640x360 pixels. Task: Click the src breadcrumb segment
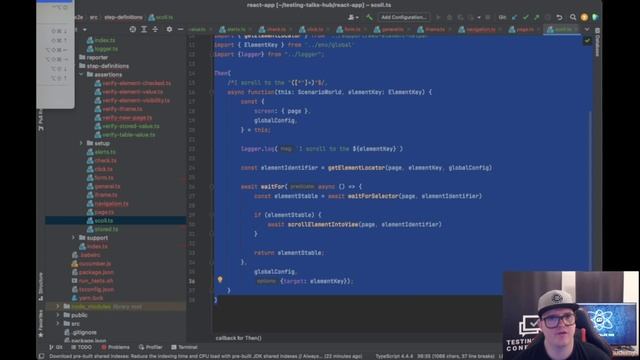pos(93,17)
